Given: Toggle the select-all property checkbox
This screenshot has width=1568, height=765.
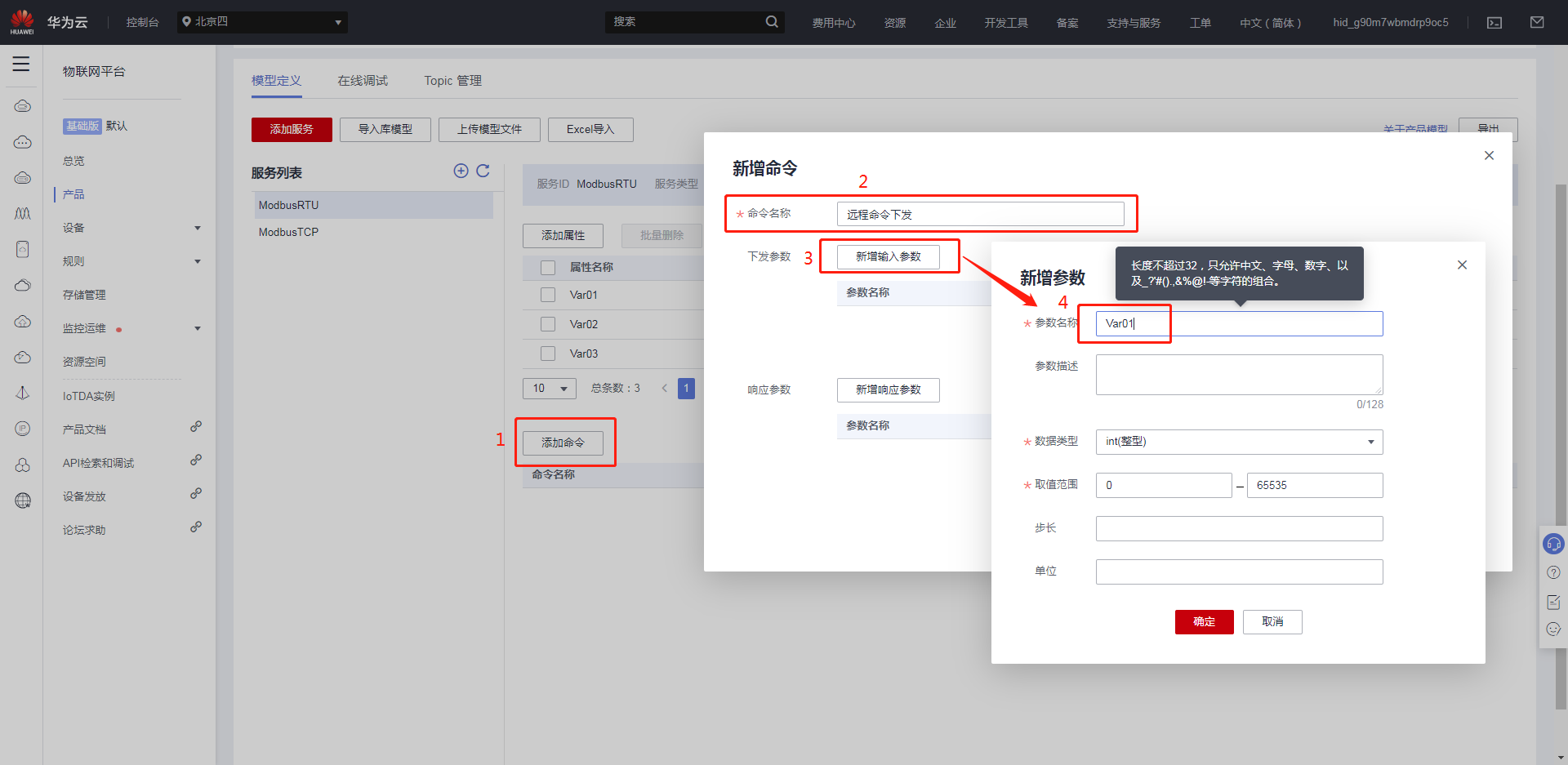Looking at the screenshot, I should click(548, 268).
